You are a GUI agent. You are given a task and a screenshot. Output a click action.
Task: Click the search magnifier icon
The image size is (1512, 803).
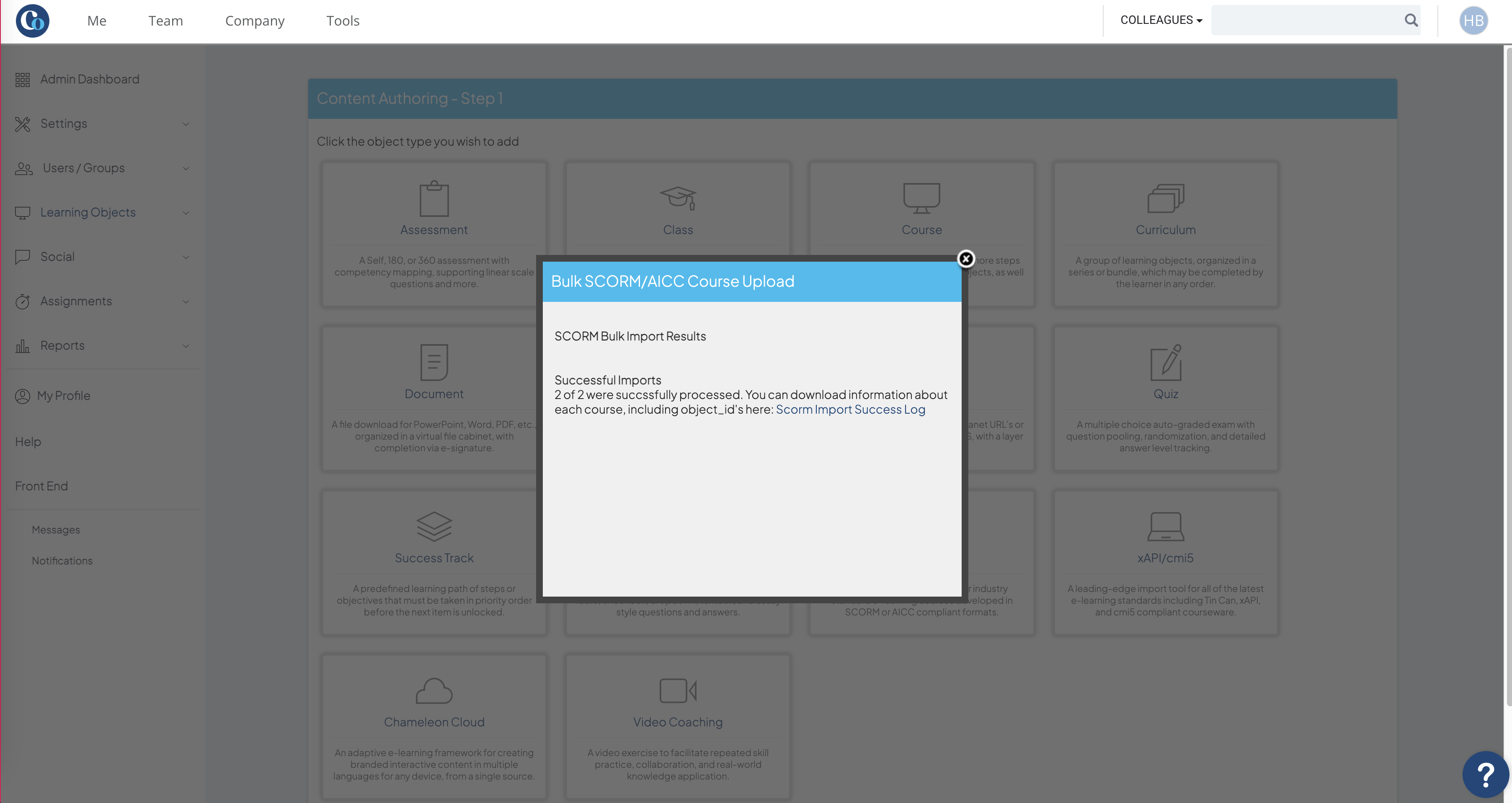click(x=1411, y=20)
